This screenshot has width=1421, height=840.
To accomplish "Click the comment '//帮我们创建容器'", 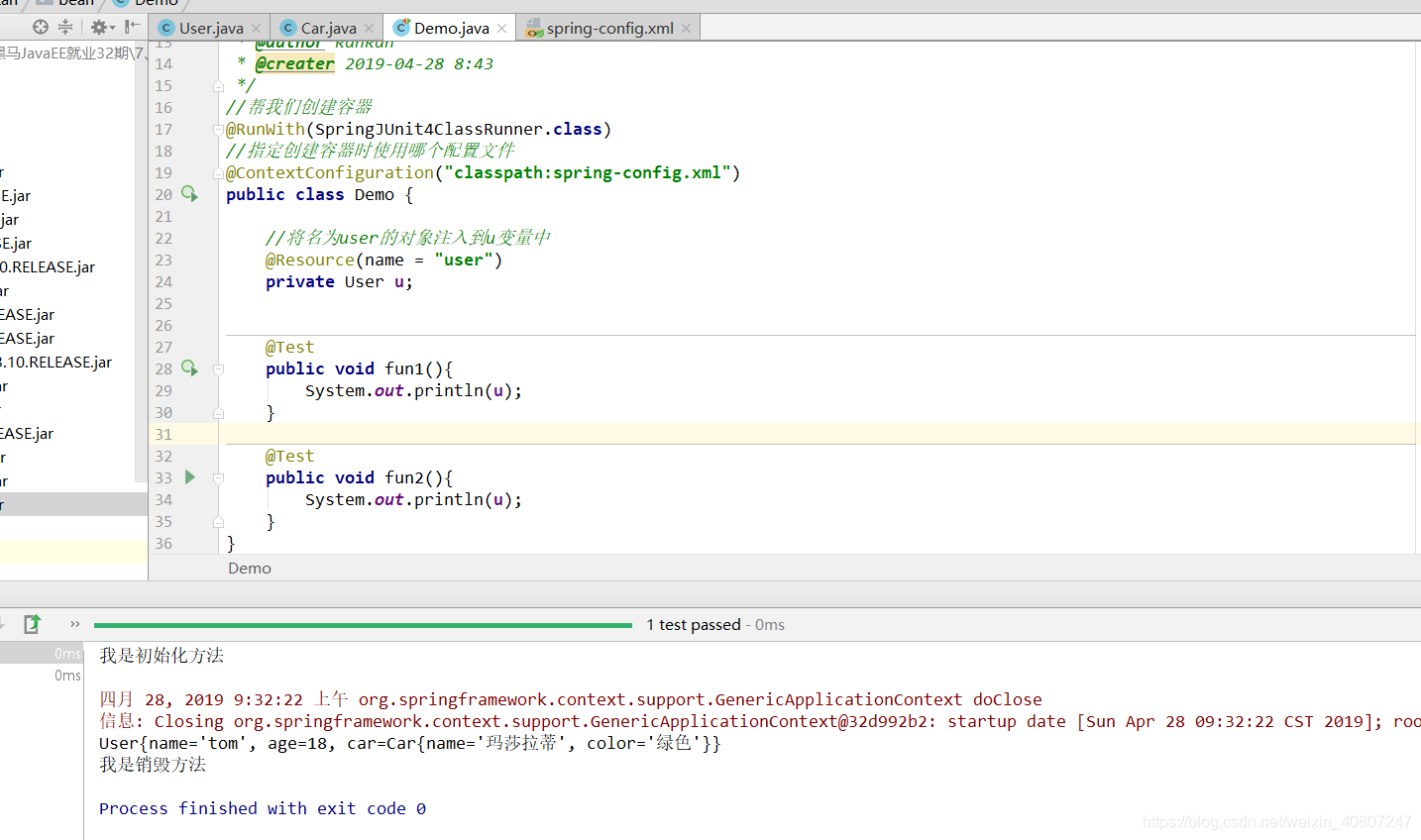I will point(299,107).
